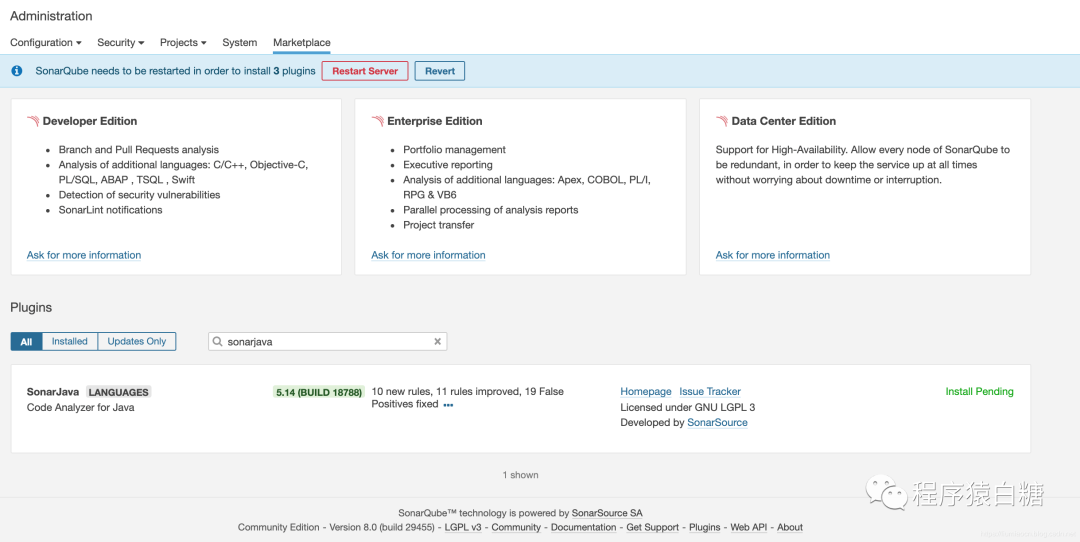The image size is (1080, 542).
Task: Open the Configuration dropdown menu
Action: [x=45, y=43]
